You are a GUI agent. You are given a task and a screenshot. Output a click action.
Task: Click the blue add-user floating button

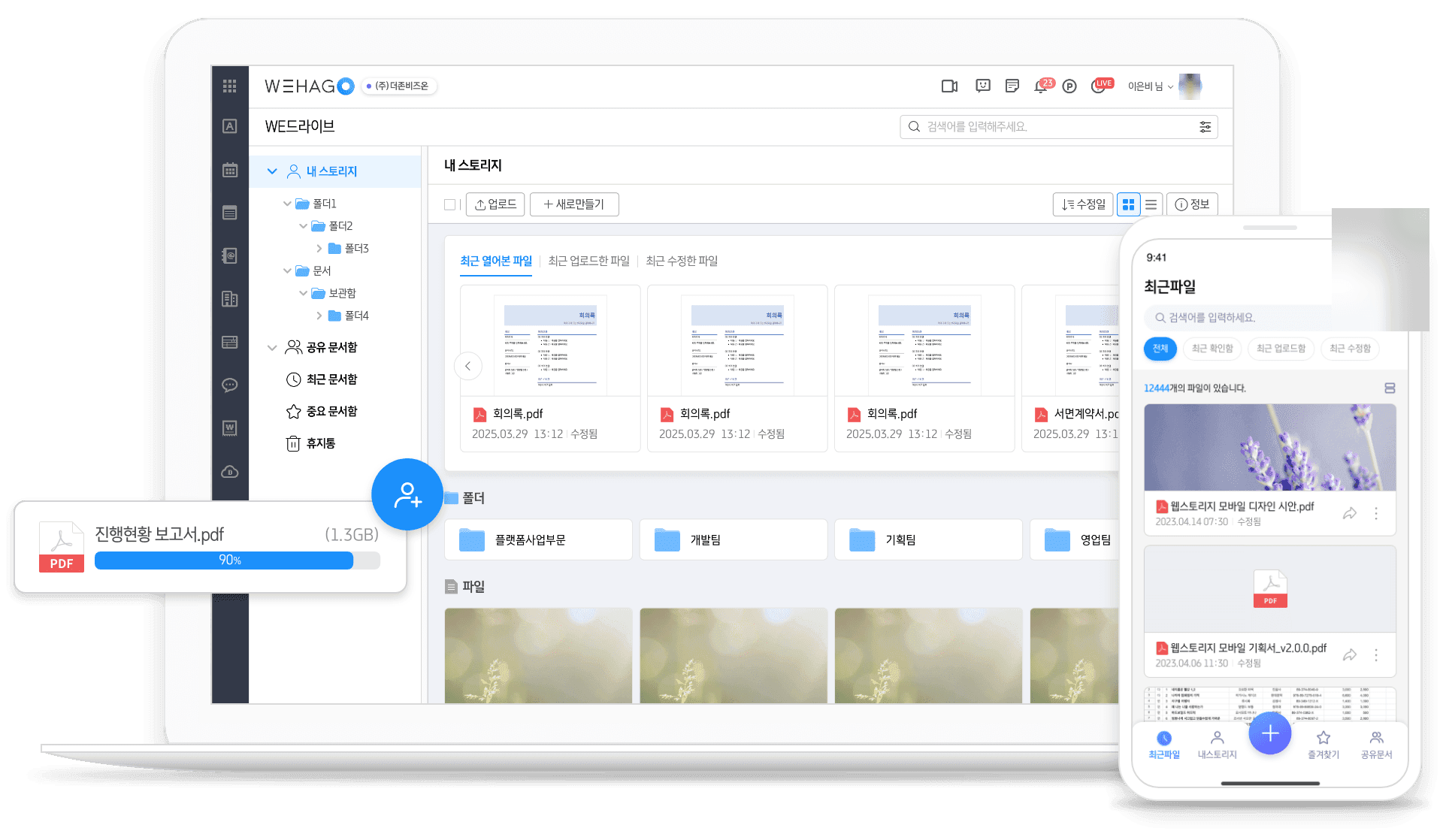407,494
